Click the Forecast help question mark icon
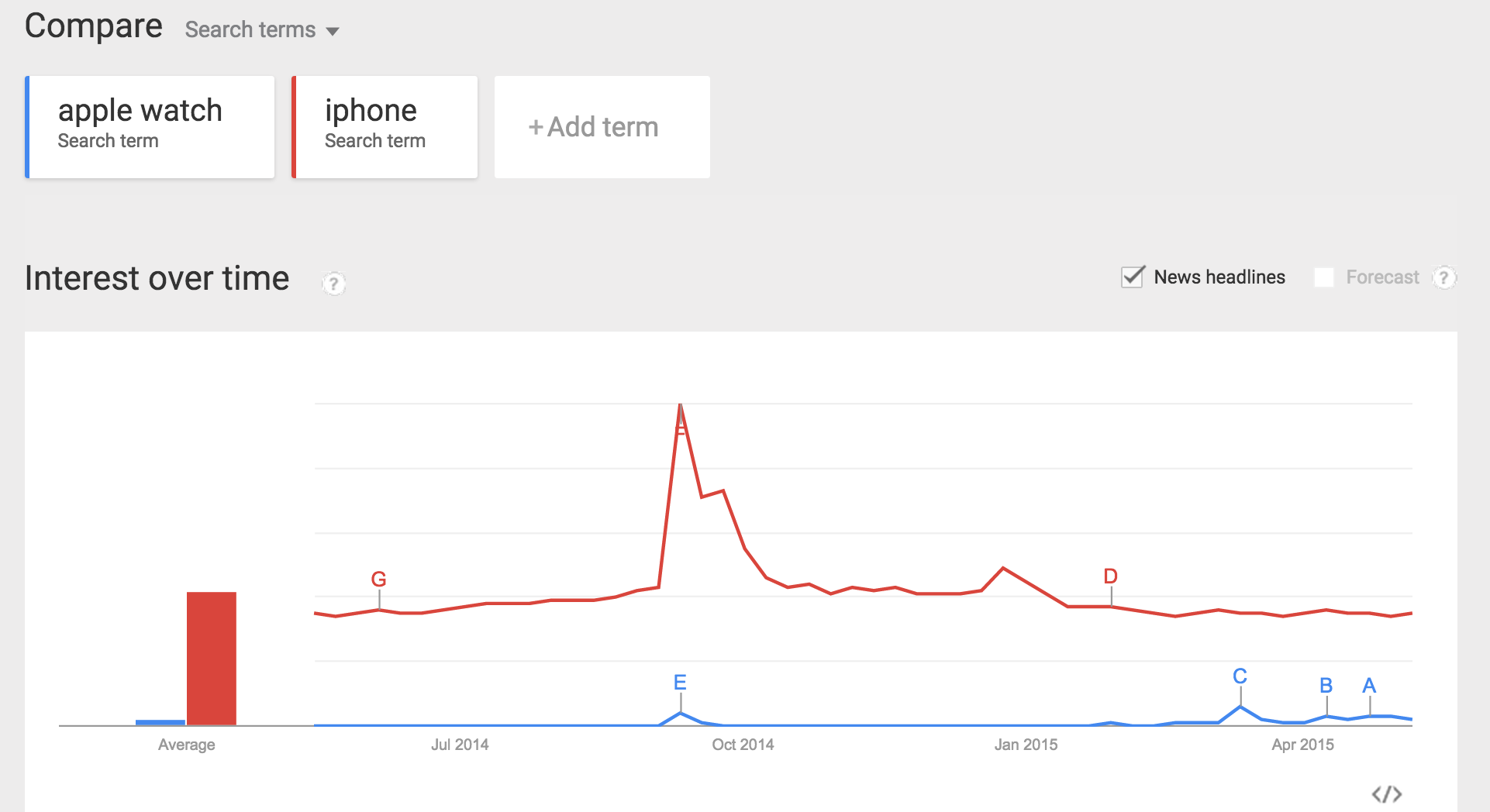Image resolution: width=1490 pixels, height=812 pixels. click(x=1443, y=277)
